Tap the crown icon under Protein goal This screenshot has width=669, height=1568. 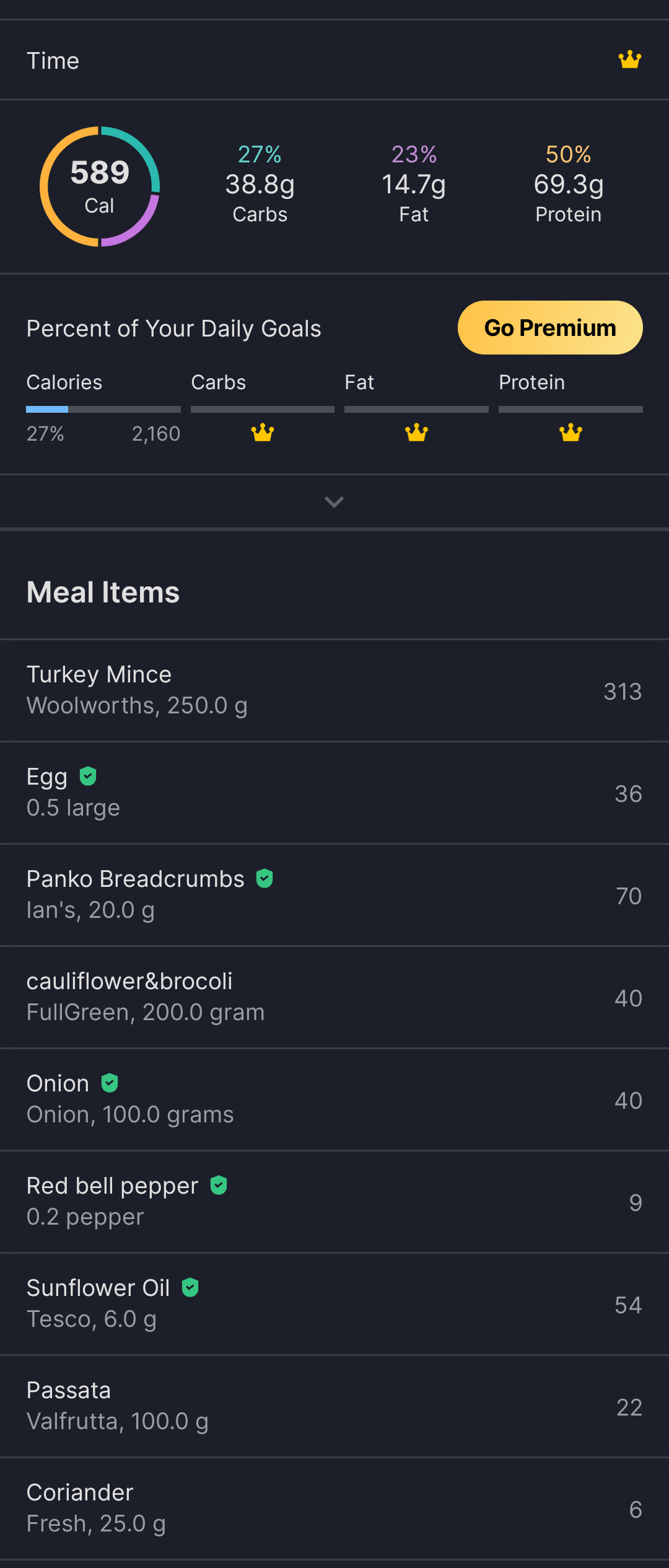pyautogui.click(x=571, y=432)
